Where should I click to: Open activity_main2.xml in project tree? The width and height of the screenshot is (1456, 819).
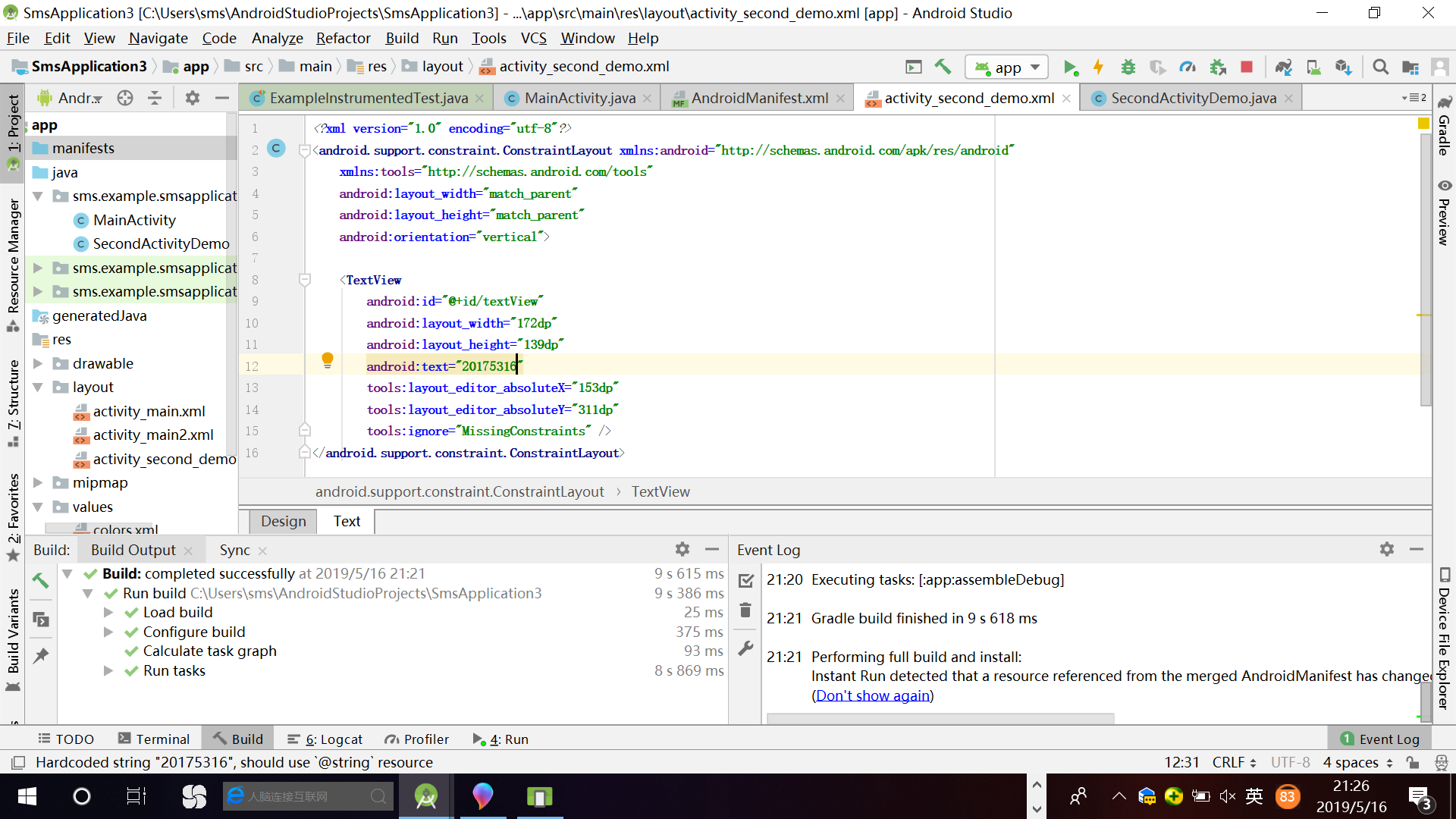[152, 435]
